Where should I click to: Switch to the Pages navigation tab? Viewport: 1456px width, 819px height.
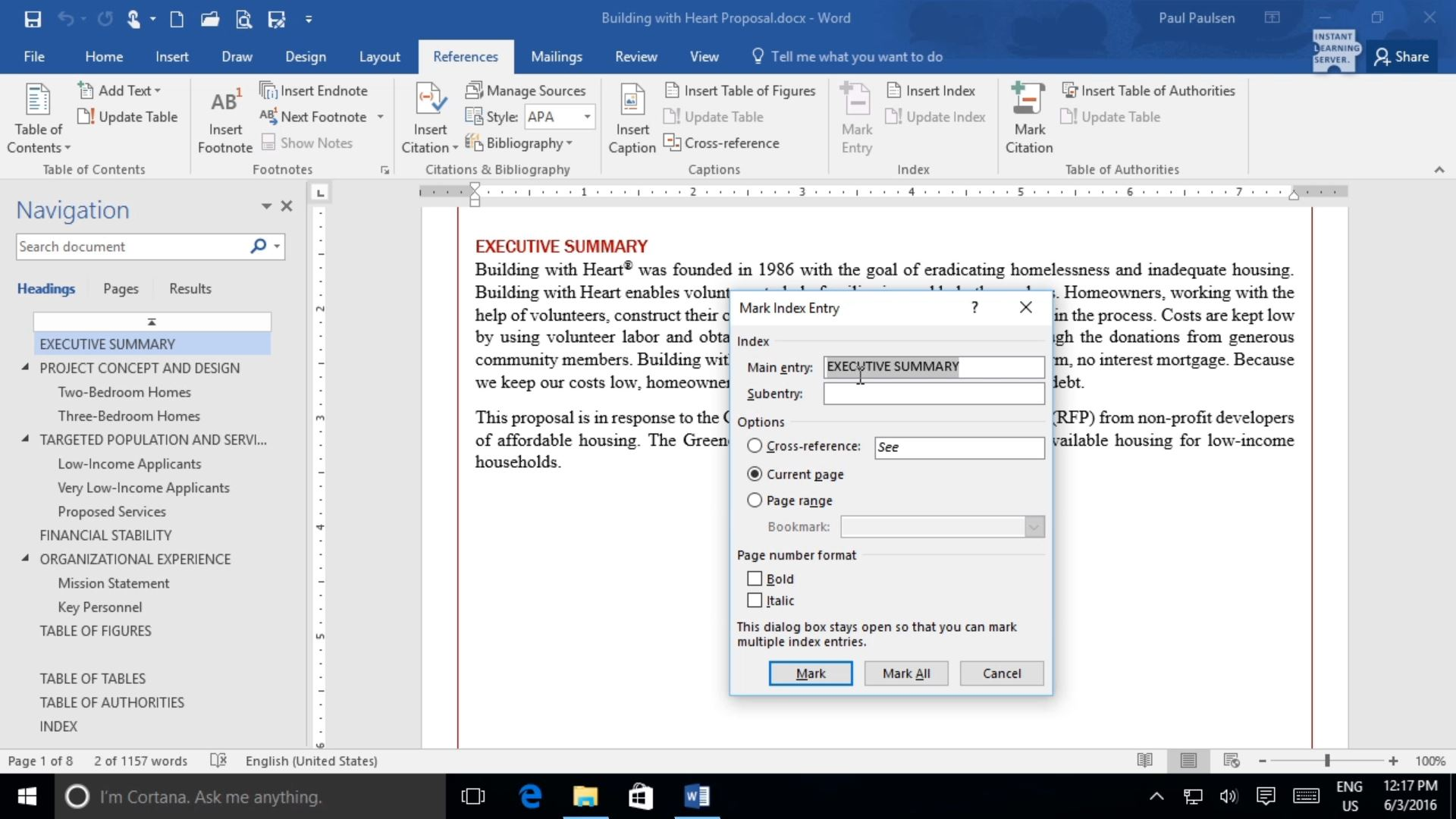121,288
